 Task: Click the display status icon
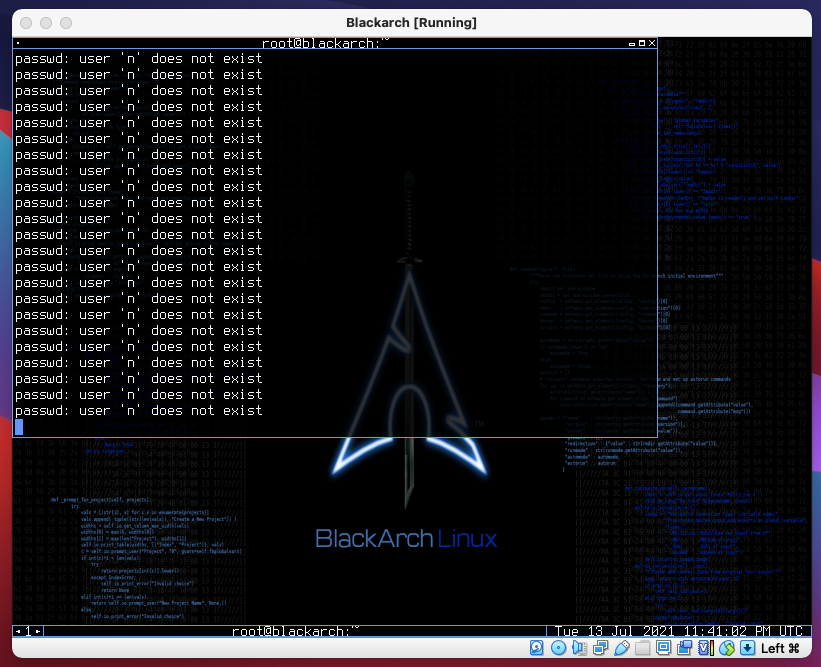tap(663, 648)
